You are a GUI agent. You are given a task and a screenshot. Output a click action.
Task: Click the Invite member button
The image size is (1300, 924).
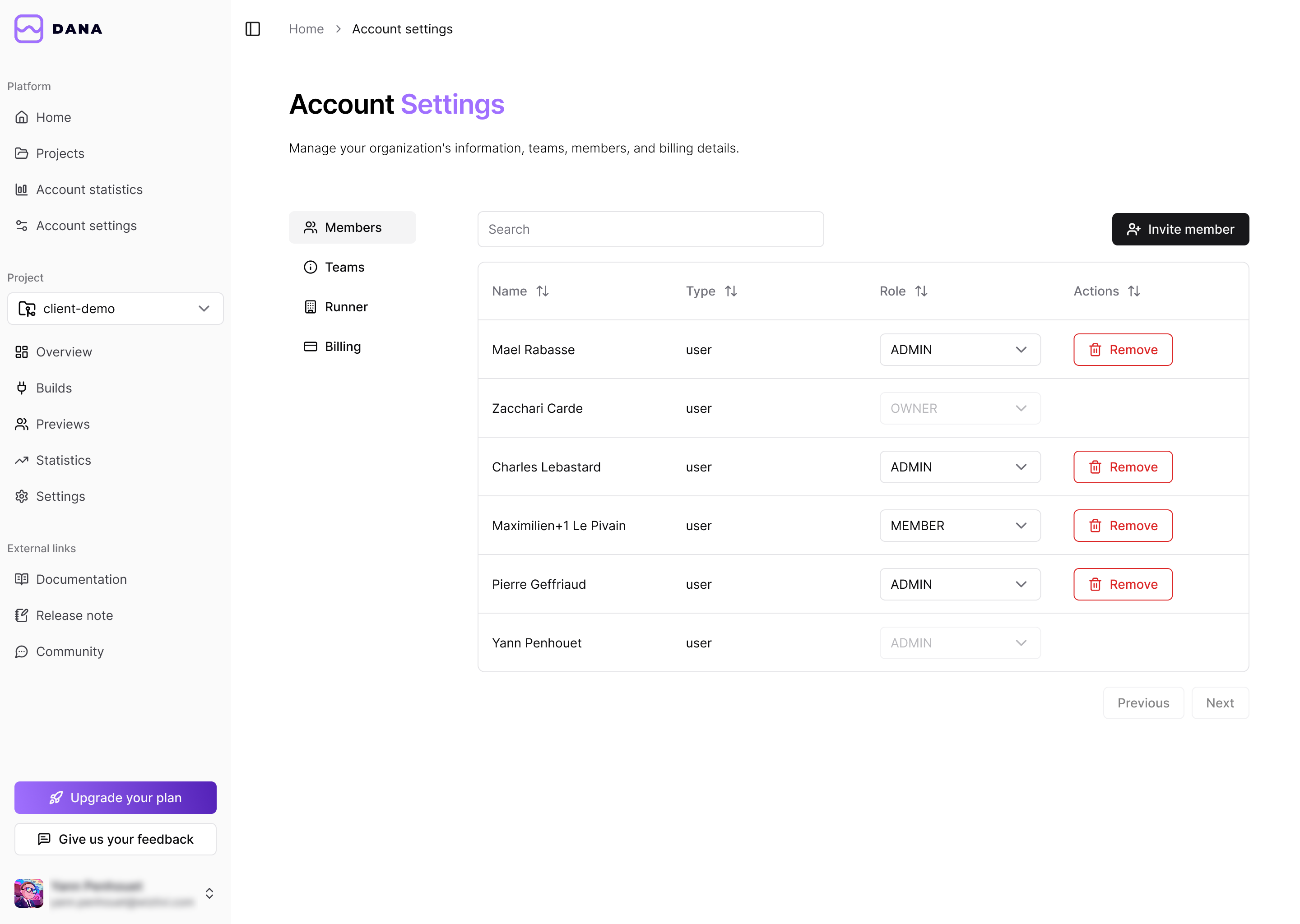click(1180, 229)
